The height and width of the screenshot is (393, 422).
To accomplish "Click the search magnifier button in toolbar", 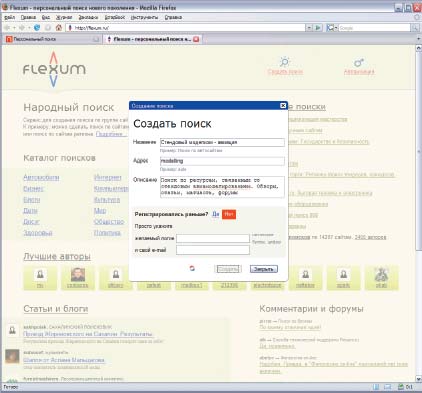I will pos(415,28).
